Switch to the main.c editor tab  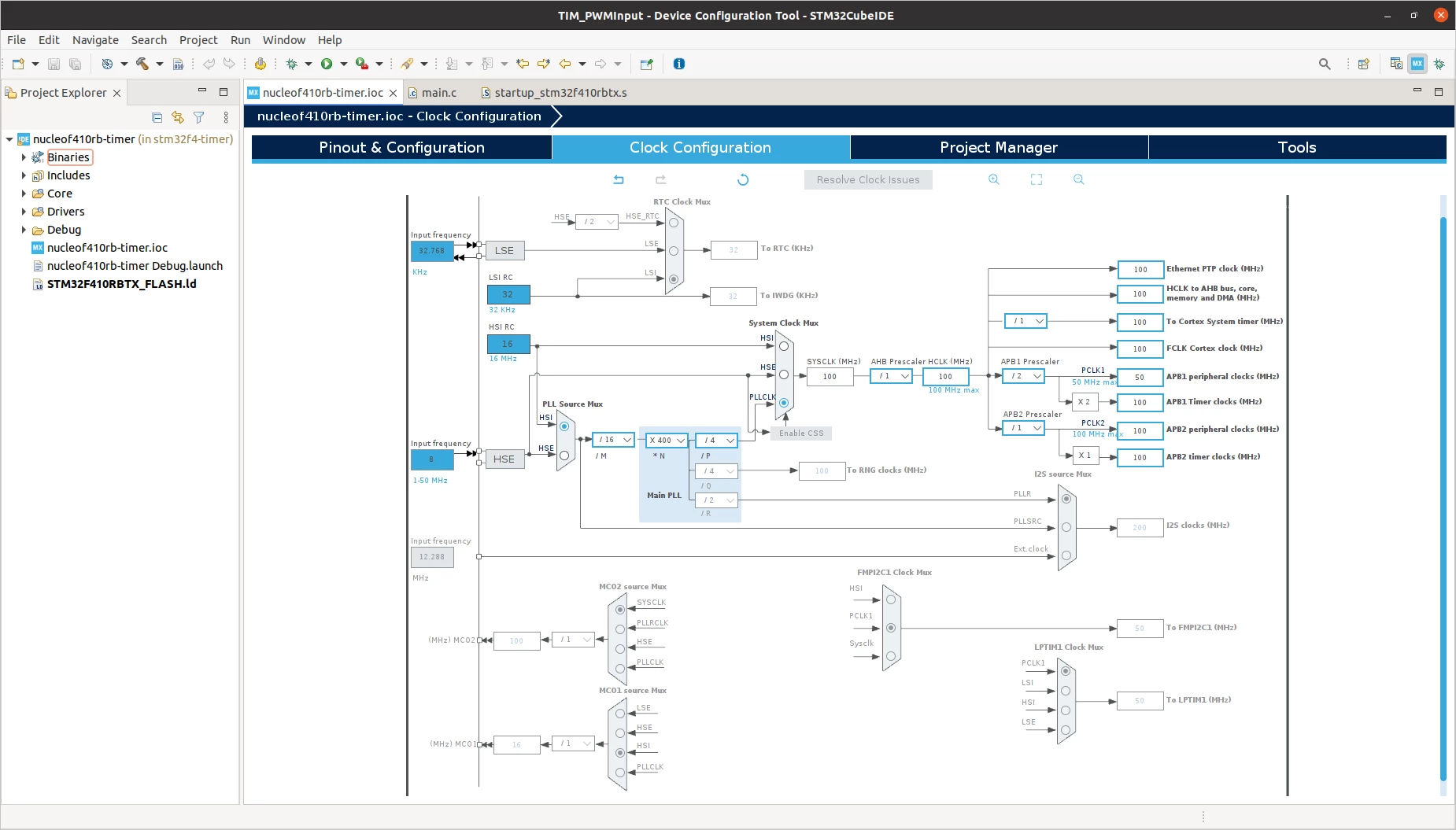pos(438,93)
